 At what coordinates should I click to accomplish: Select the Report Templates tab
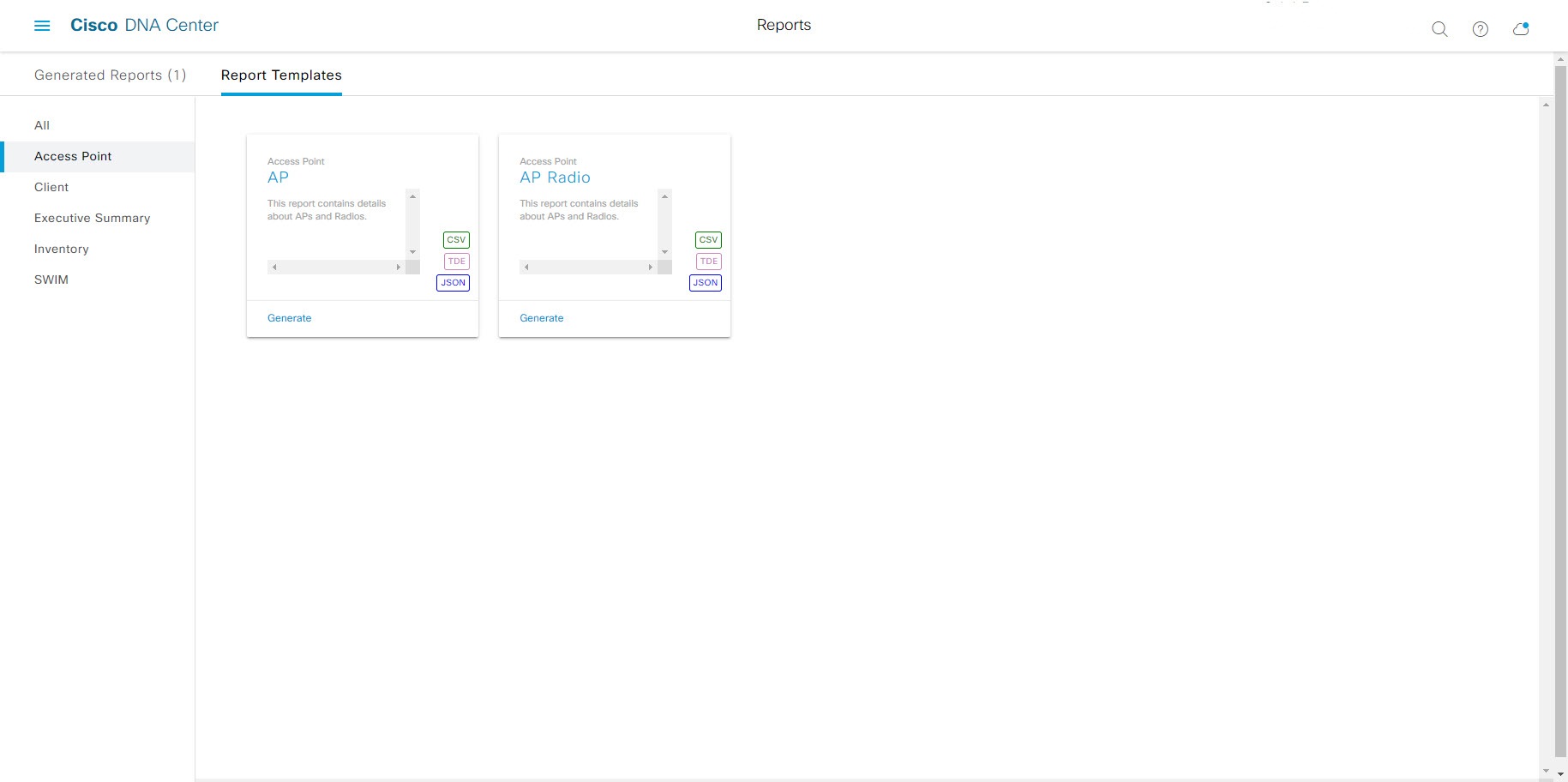[x=281, y=75]
